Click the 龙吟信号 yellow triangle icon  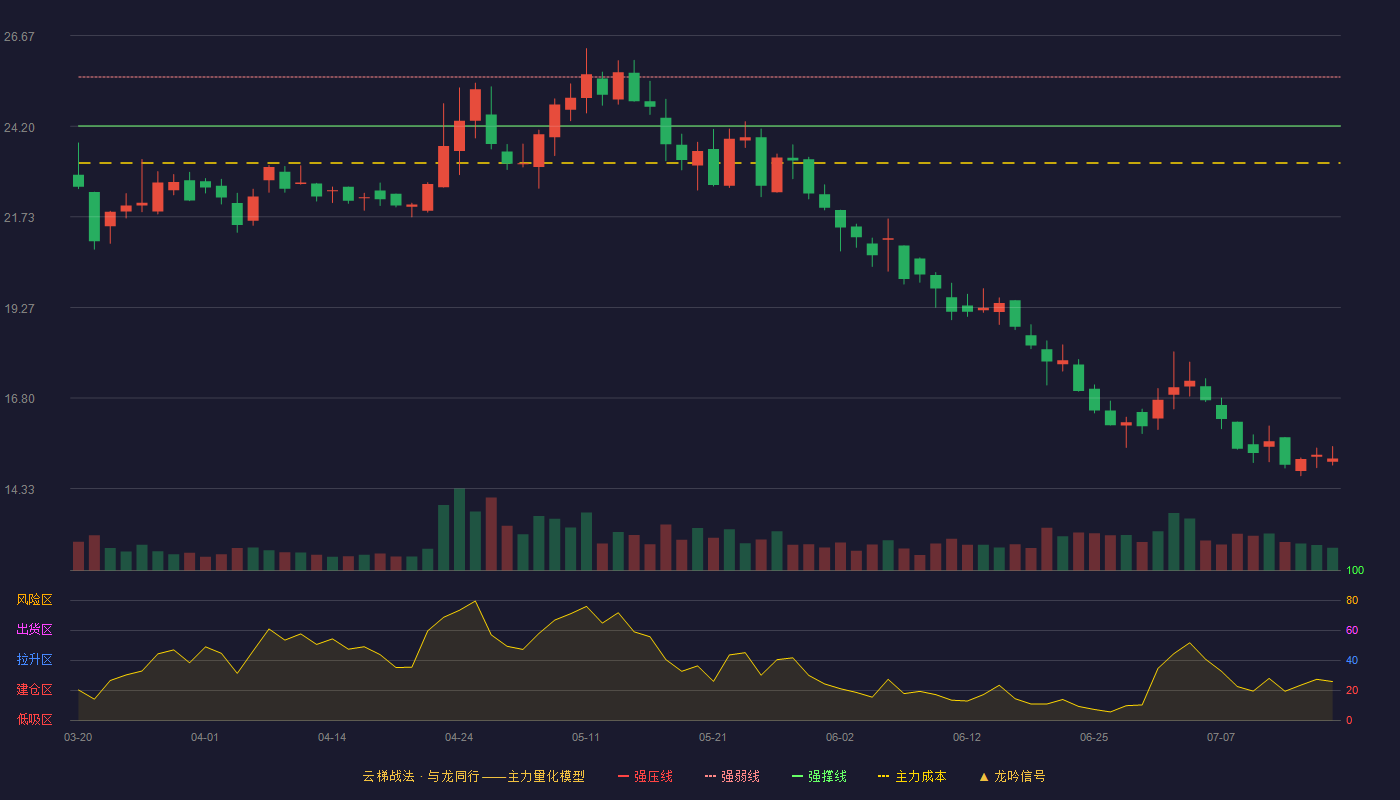pyautogui.click(x=984, y=776)
